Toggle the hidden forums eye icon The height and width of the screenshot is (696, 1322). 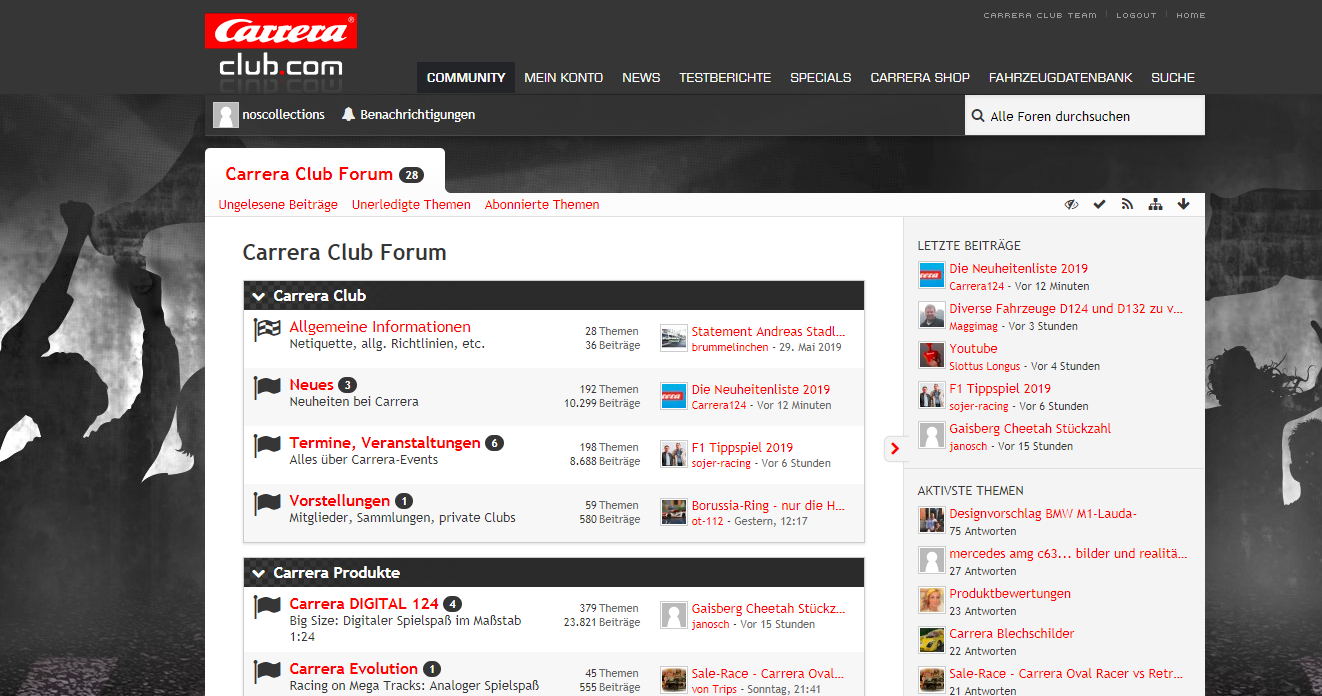tap(1071, 204)
